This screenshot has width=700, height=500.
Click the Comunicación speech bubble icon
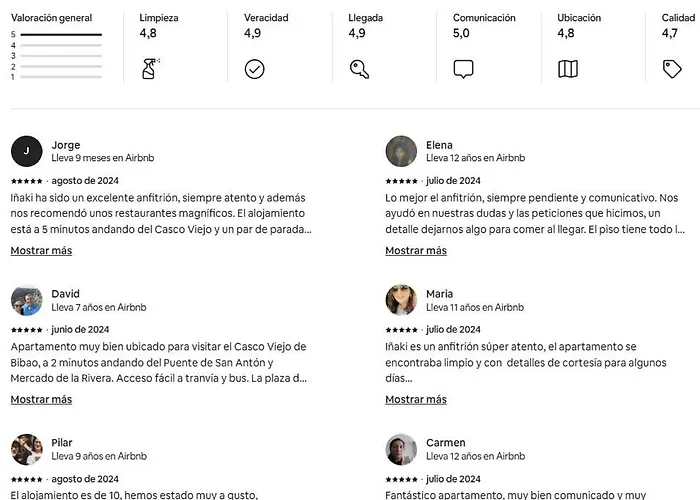point(463,69)
